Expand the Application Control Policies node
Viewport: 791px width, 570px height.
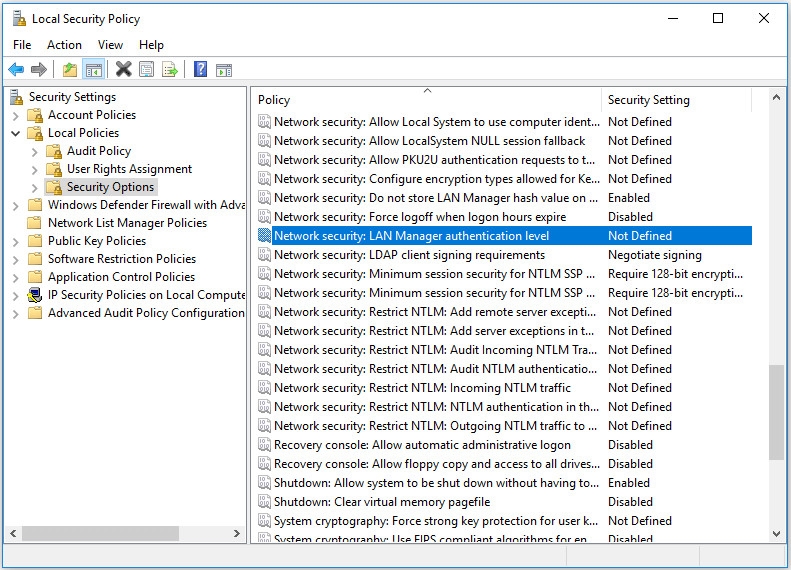click(16, 278)
